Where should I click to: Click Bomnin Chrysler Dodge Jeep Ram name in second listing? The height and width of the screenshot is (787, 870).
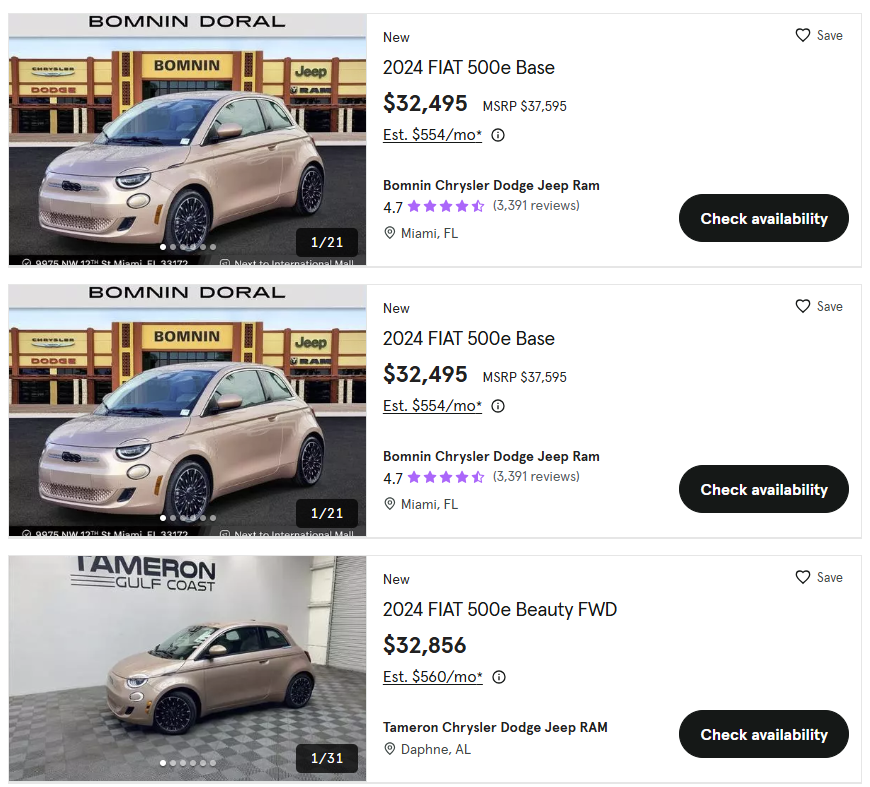tap(491, 456)
